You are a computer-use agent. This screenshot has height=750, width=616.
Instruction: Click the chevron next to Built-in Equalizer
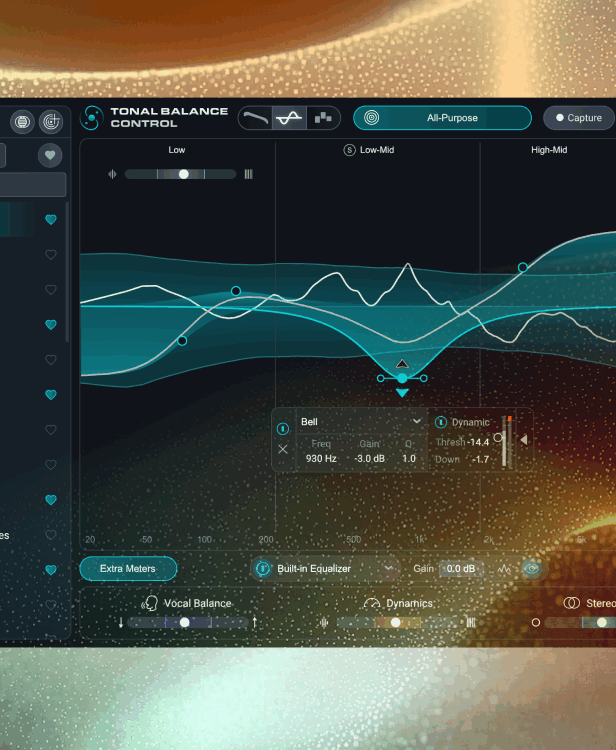pyautogui.click(x=388, y=569)
